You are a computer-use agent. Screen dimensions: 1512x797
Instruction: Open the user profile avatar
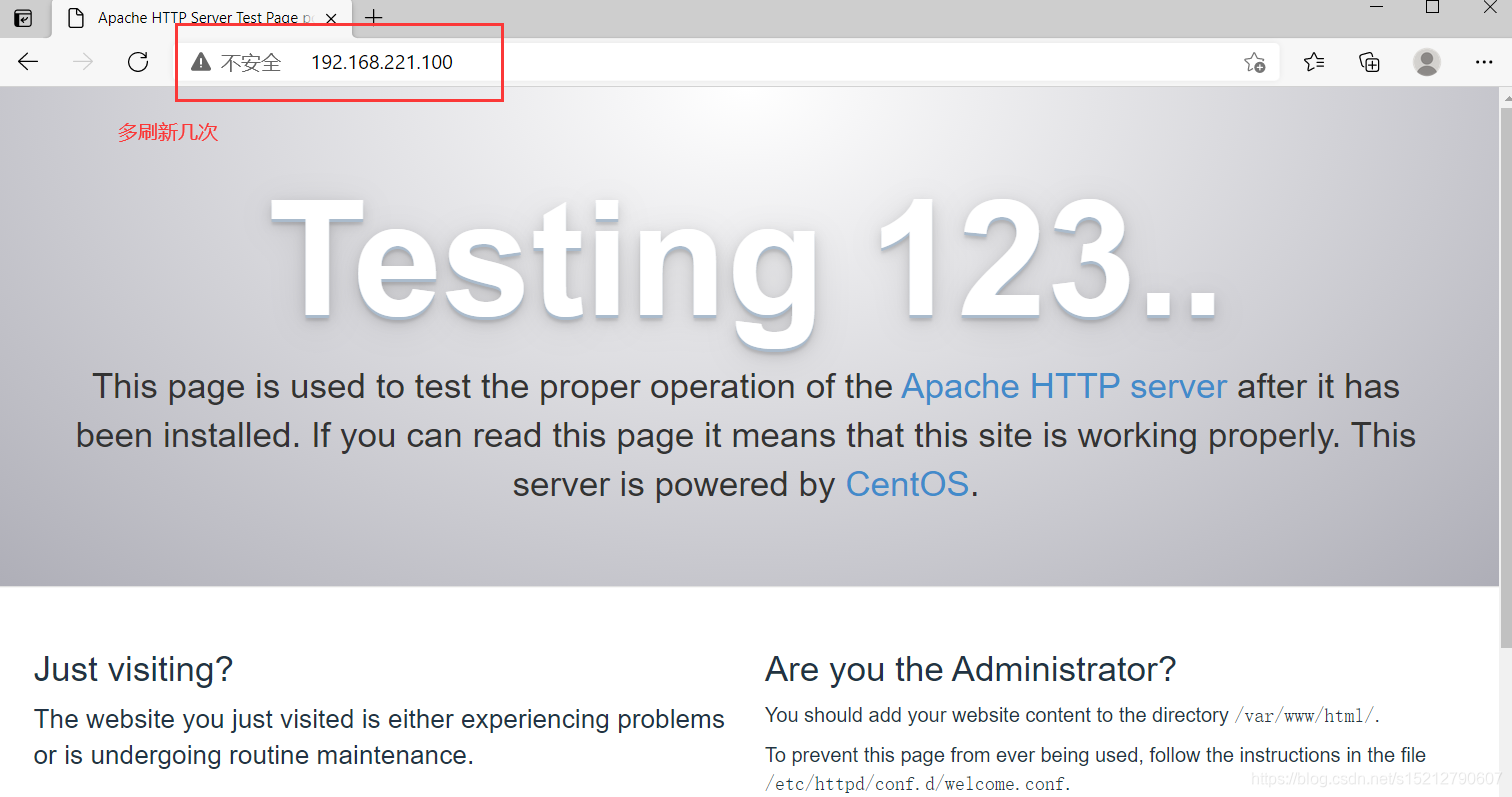[1427, 62]
